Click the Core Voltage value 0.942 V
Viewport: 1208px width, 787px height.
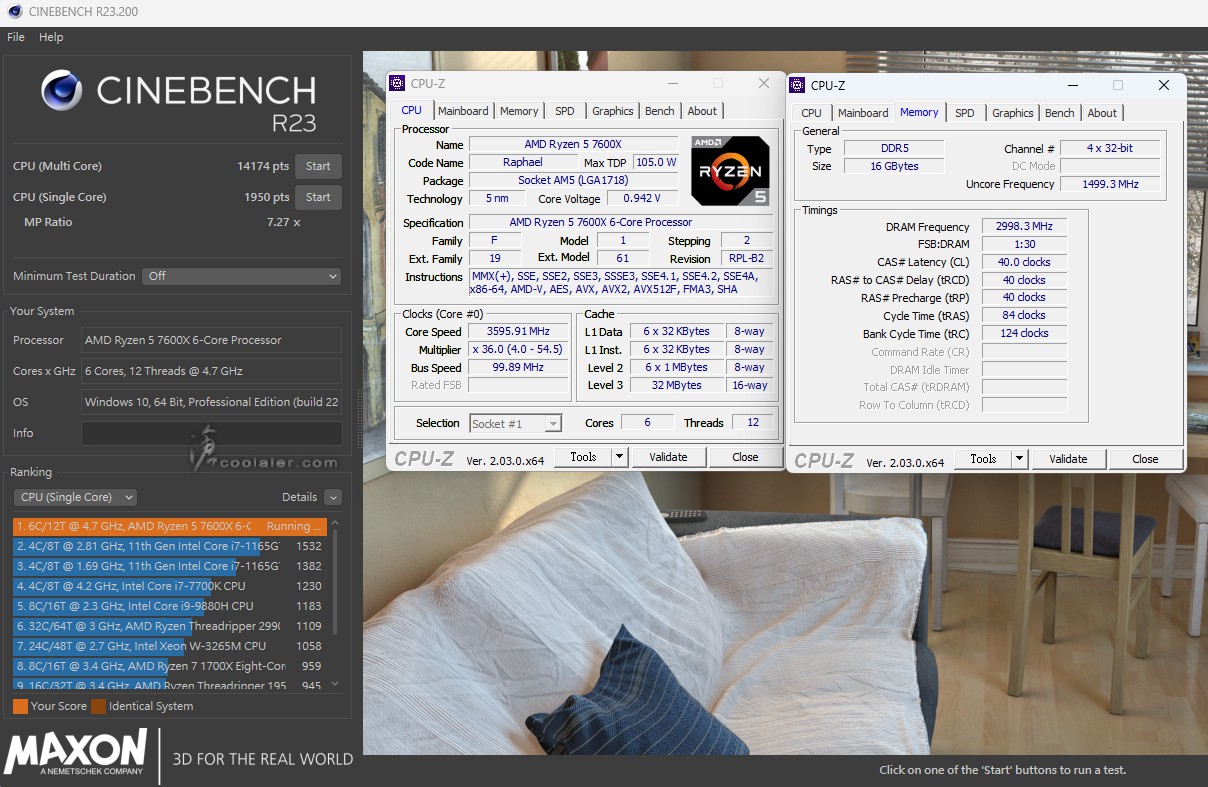642,198
